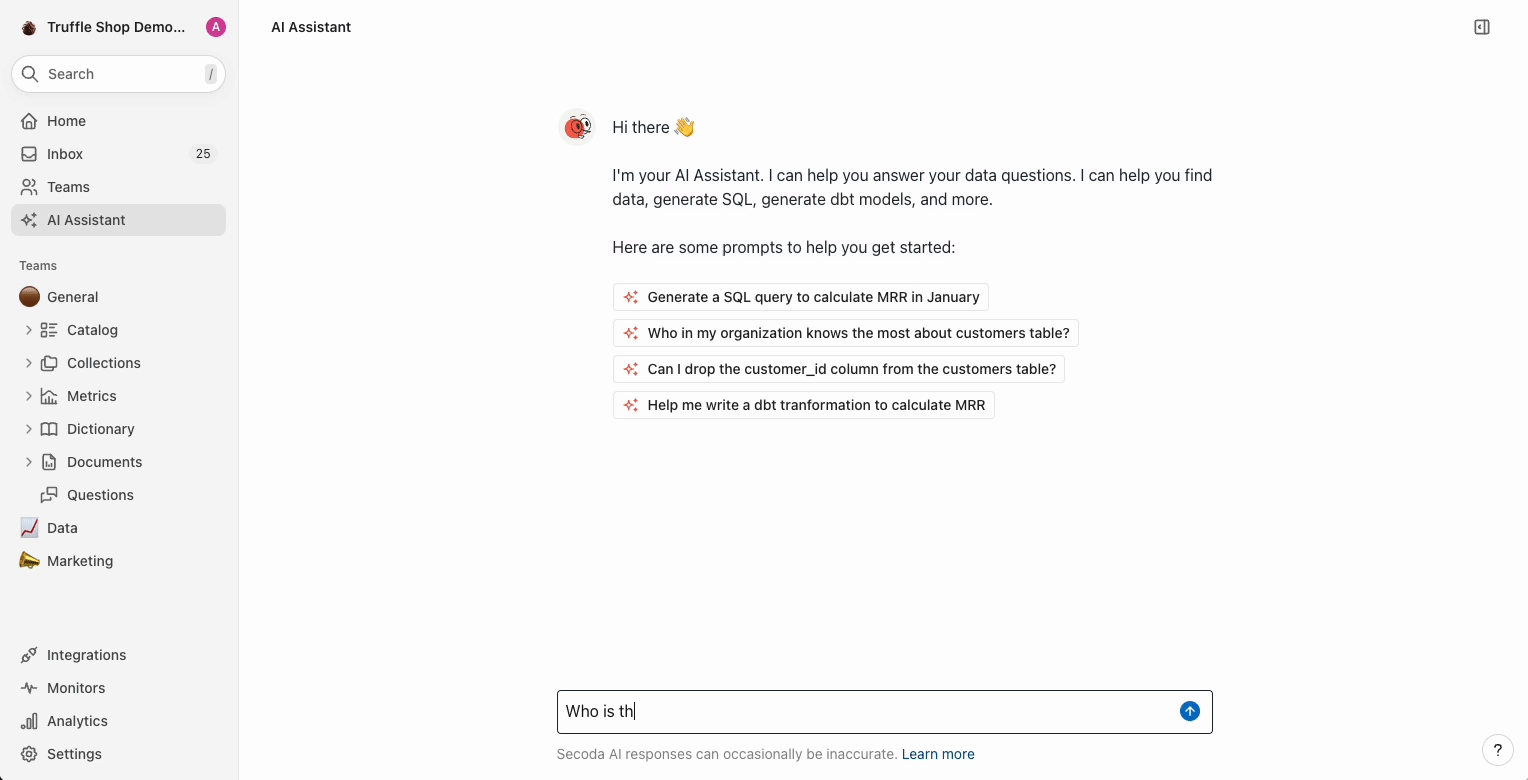1528x780 pixels.
Task: Click the sidebar Search field
Action: (118, 74)
